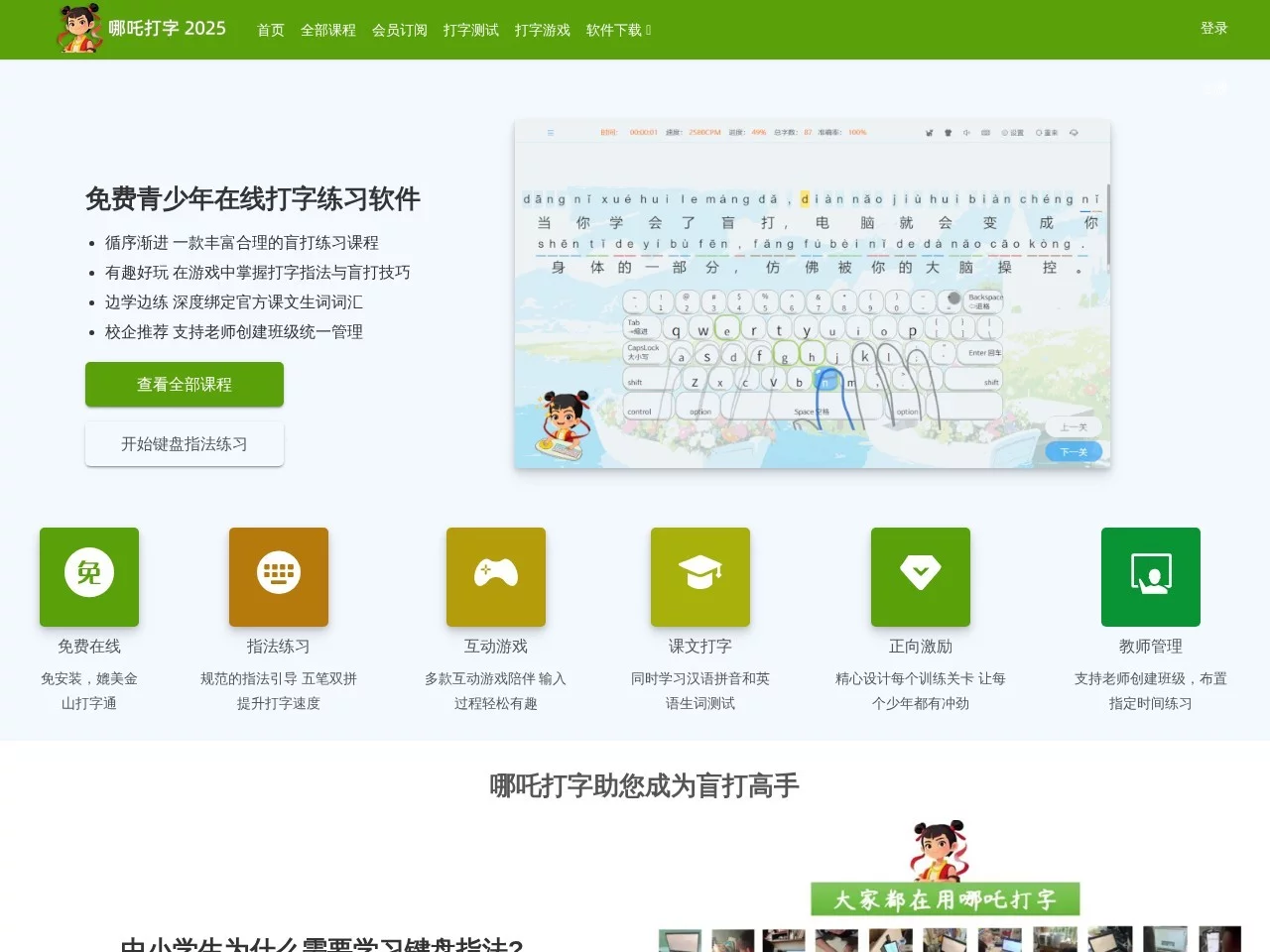Select the '会员订阅' menu item
Image resolution: width=1270 pixels, height=952 pixels.
point(399,30)
